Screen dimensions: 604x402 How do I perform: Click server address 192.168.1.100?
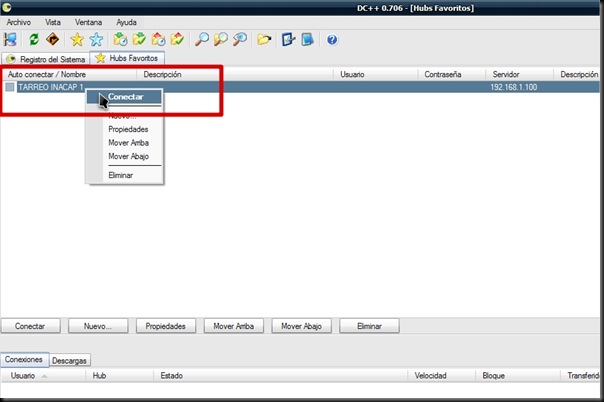click(513, 87)
